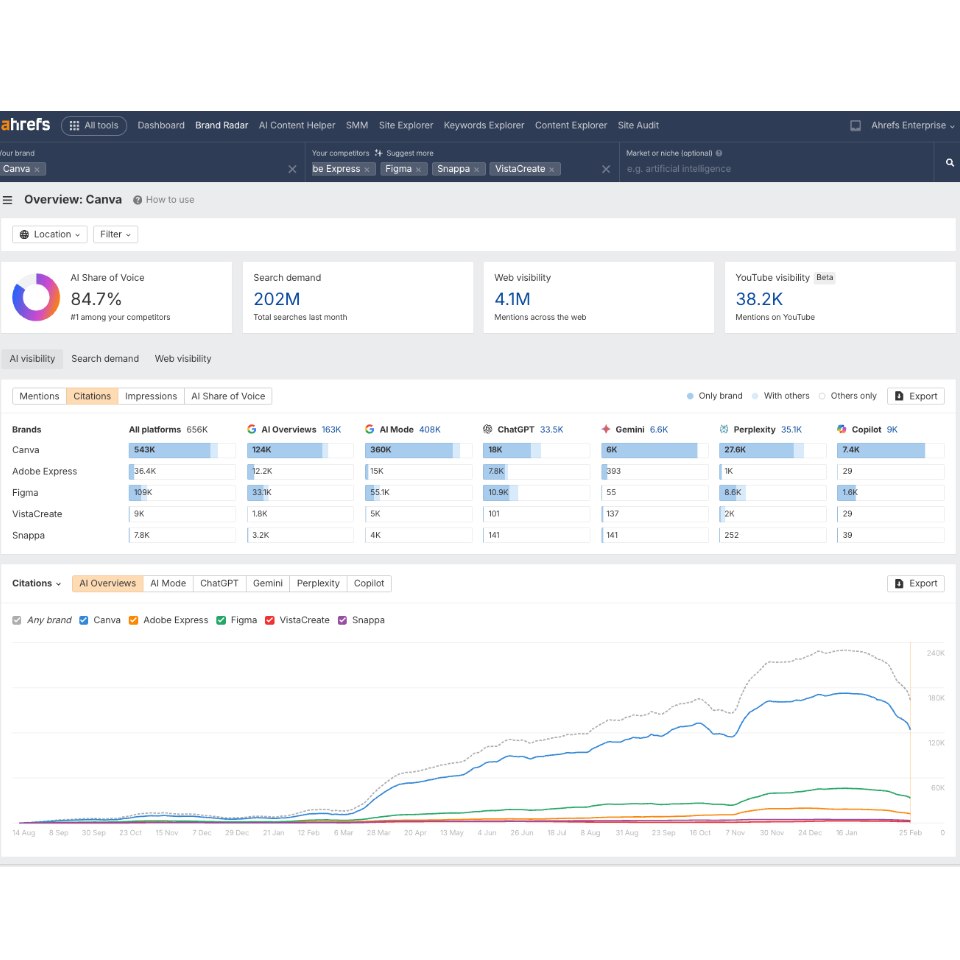Viewport: 960px width, 960px height.
Task: Click the AI Share of Voice donut chart
Action: [x=36, y=297]
